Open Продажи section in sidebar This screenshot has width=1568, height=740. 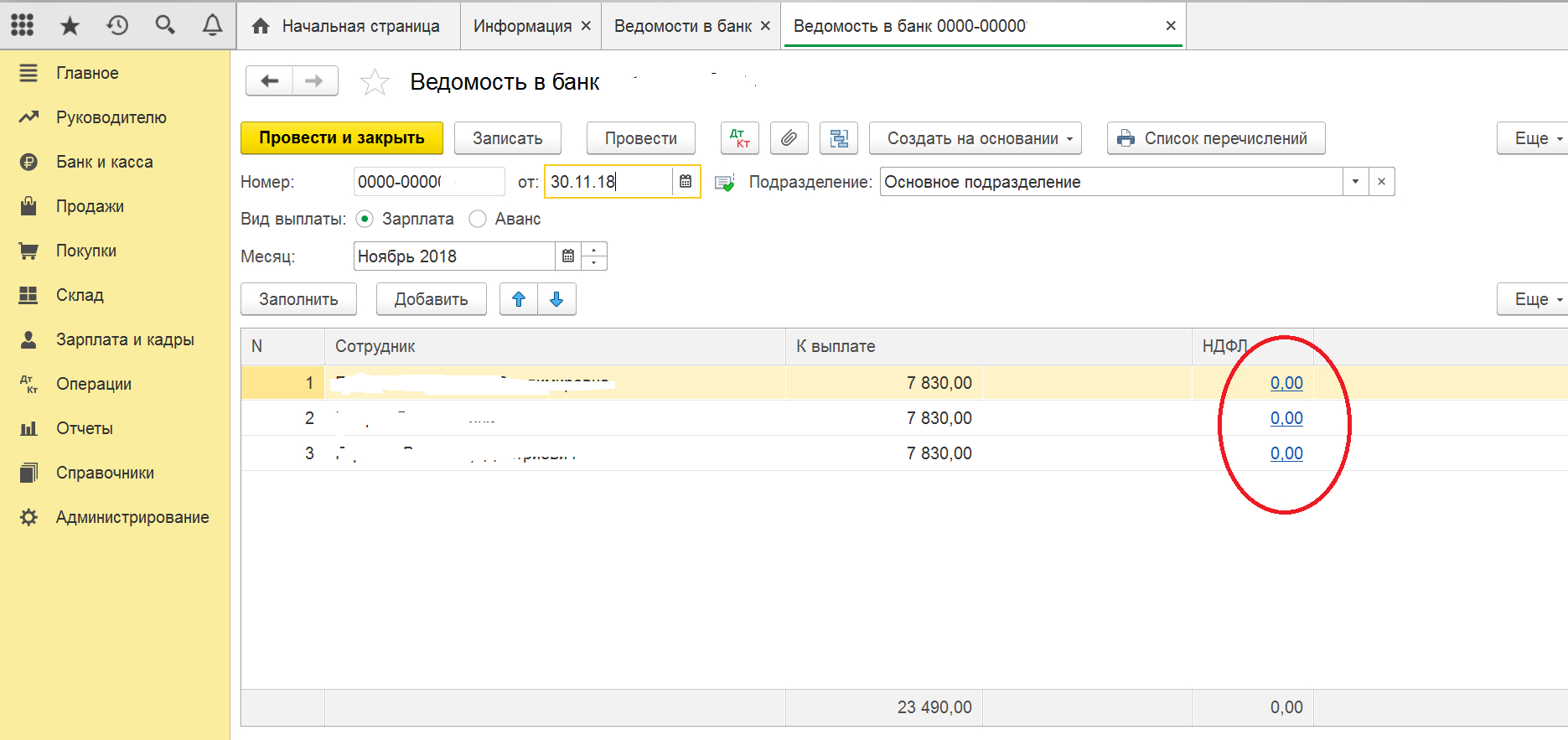[x=90, y=206]
